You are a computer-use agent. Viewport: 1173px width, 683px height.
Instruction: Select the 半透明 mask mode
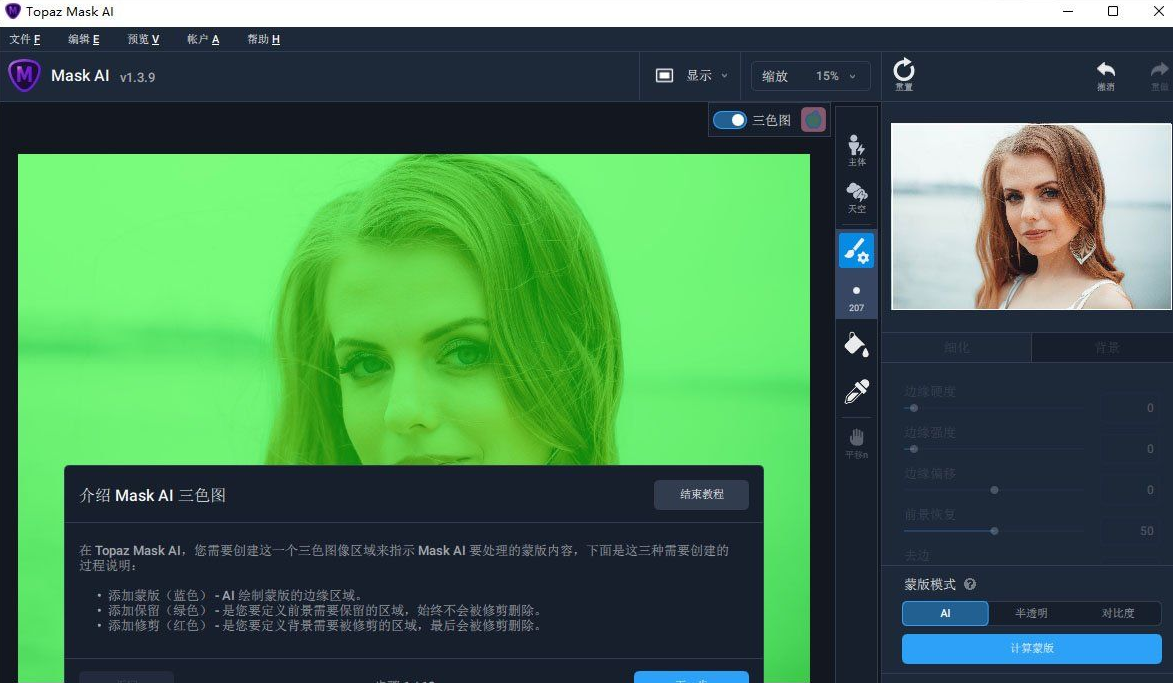(x=1031, y=613)
